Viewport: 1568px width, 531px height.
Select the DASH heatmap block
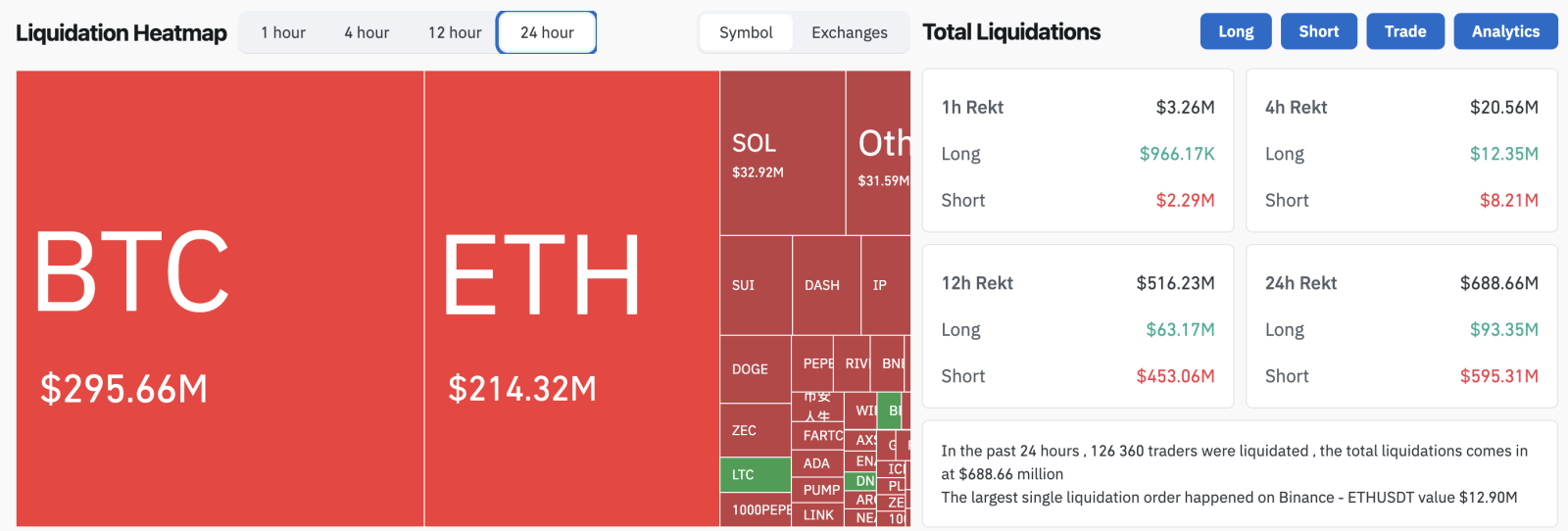pos(825,285)
